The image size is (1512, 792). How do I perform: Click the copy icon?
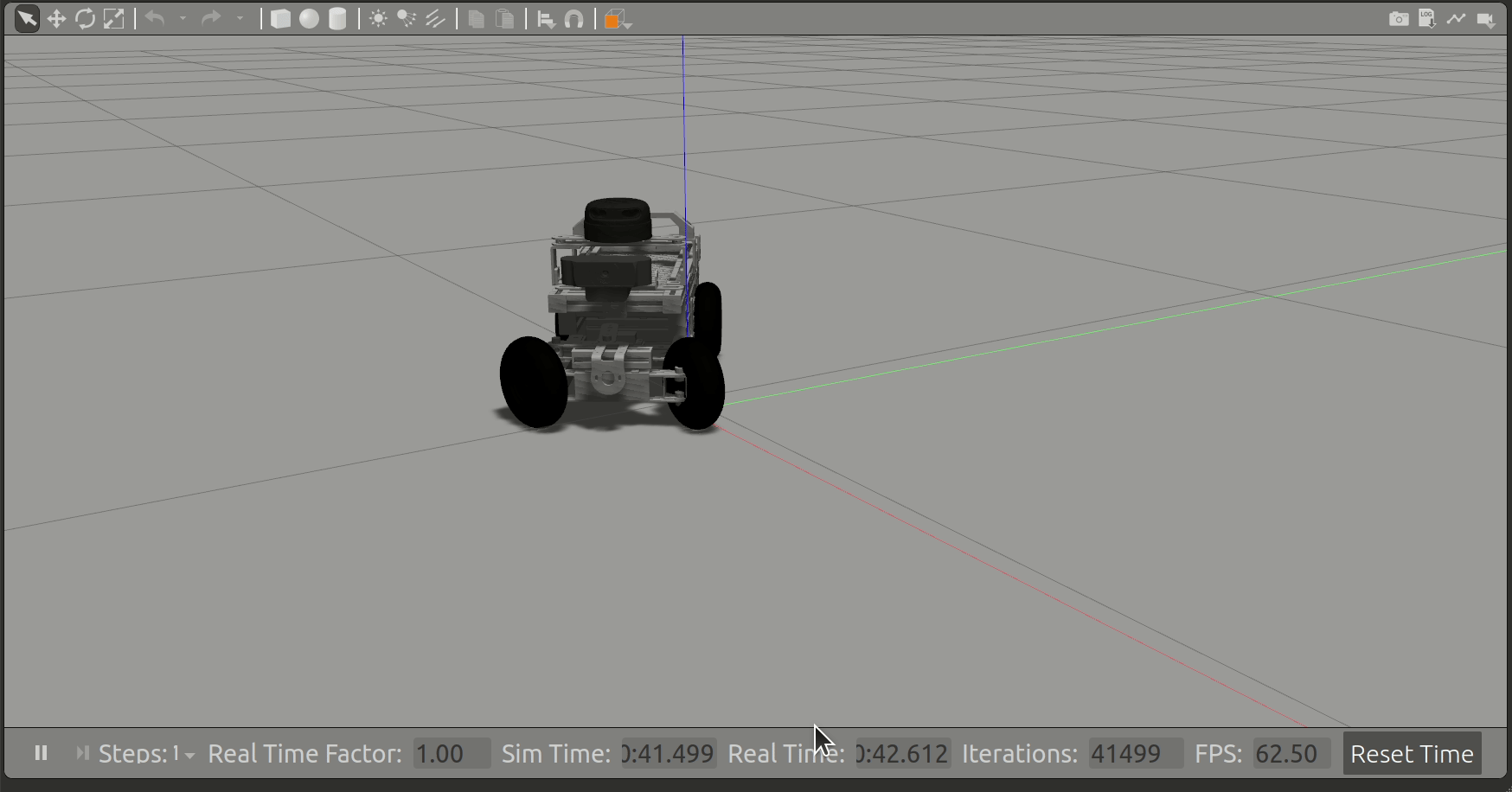coord(476,19)
